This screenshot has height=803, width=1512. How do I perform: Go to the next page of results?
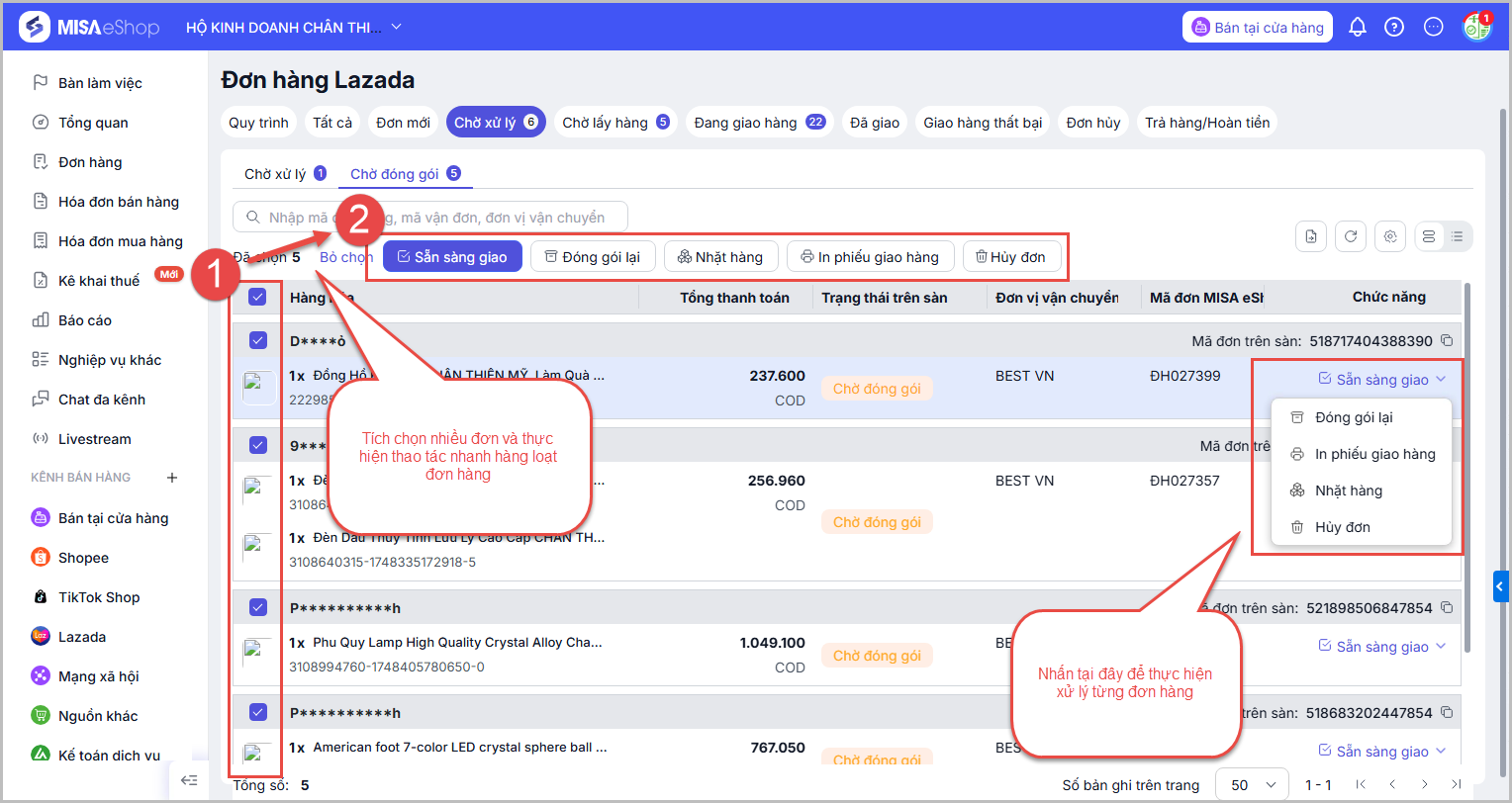pos(1424,785)
